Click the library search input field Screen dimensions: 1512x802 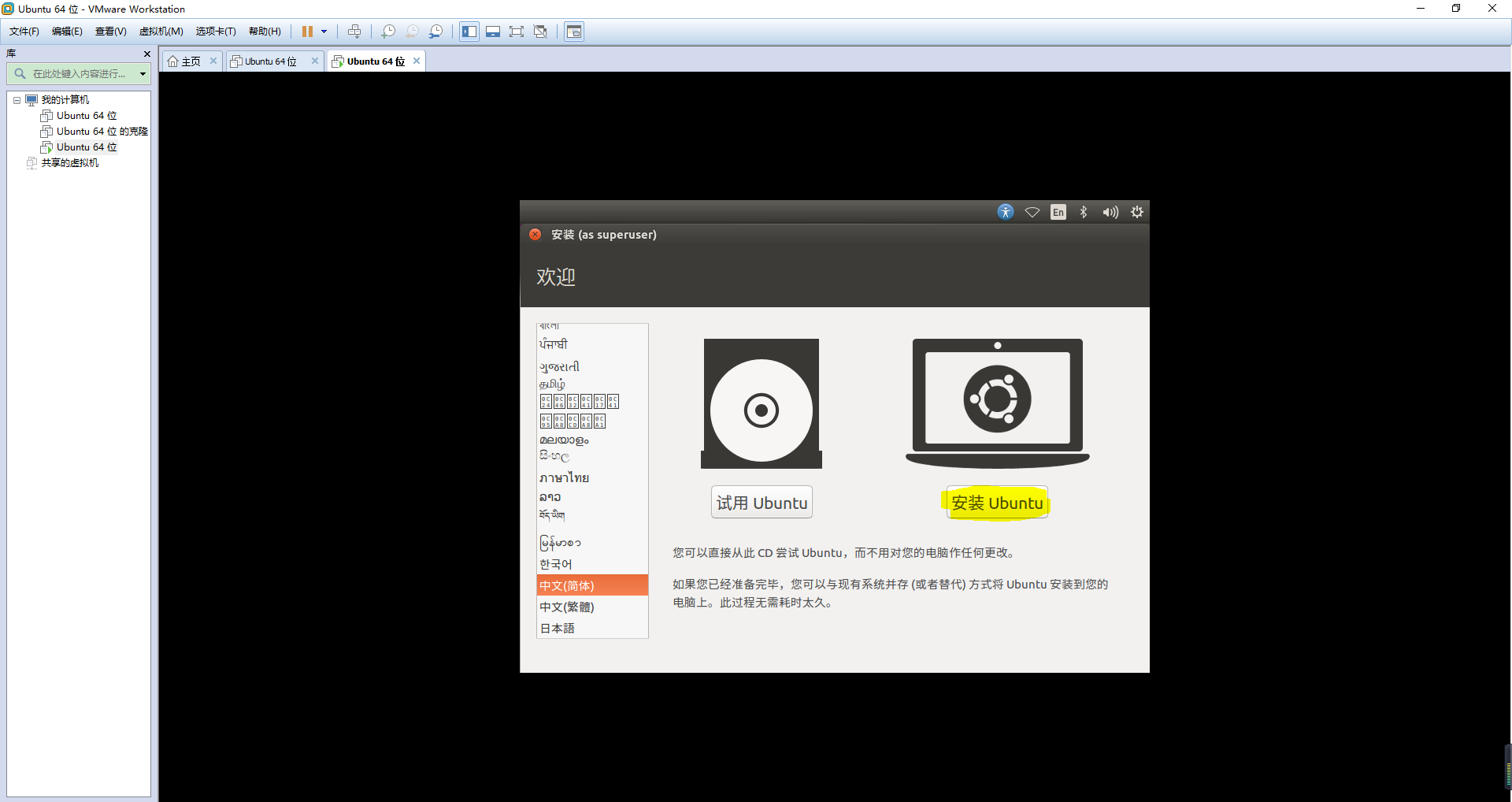[x=79, y=74]
